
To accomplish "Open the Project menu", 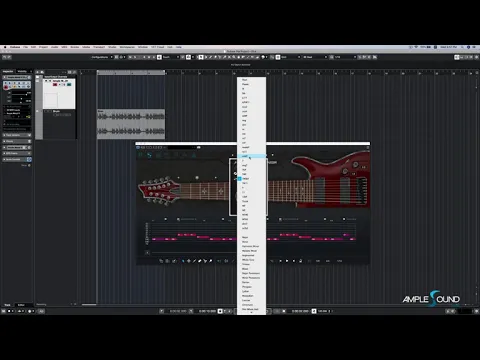I will click(44, 47).
